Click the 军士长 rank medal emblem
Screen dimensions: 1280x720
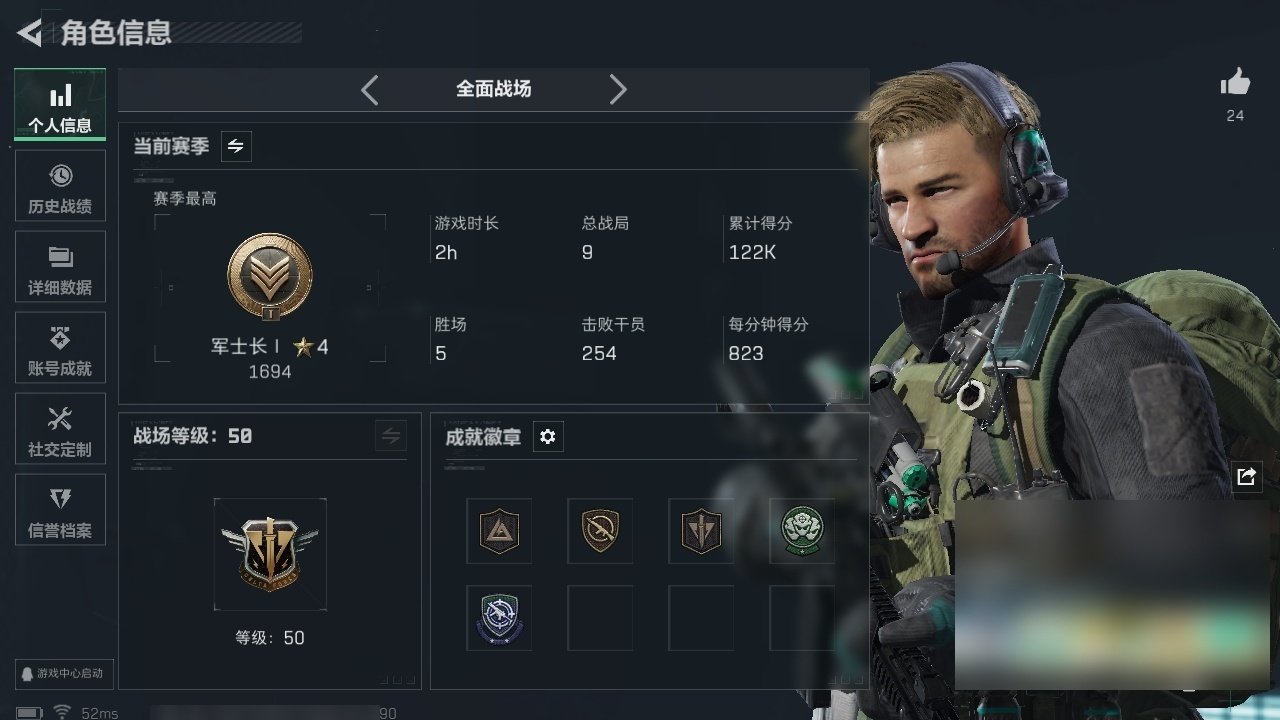tap(270, 277)
